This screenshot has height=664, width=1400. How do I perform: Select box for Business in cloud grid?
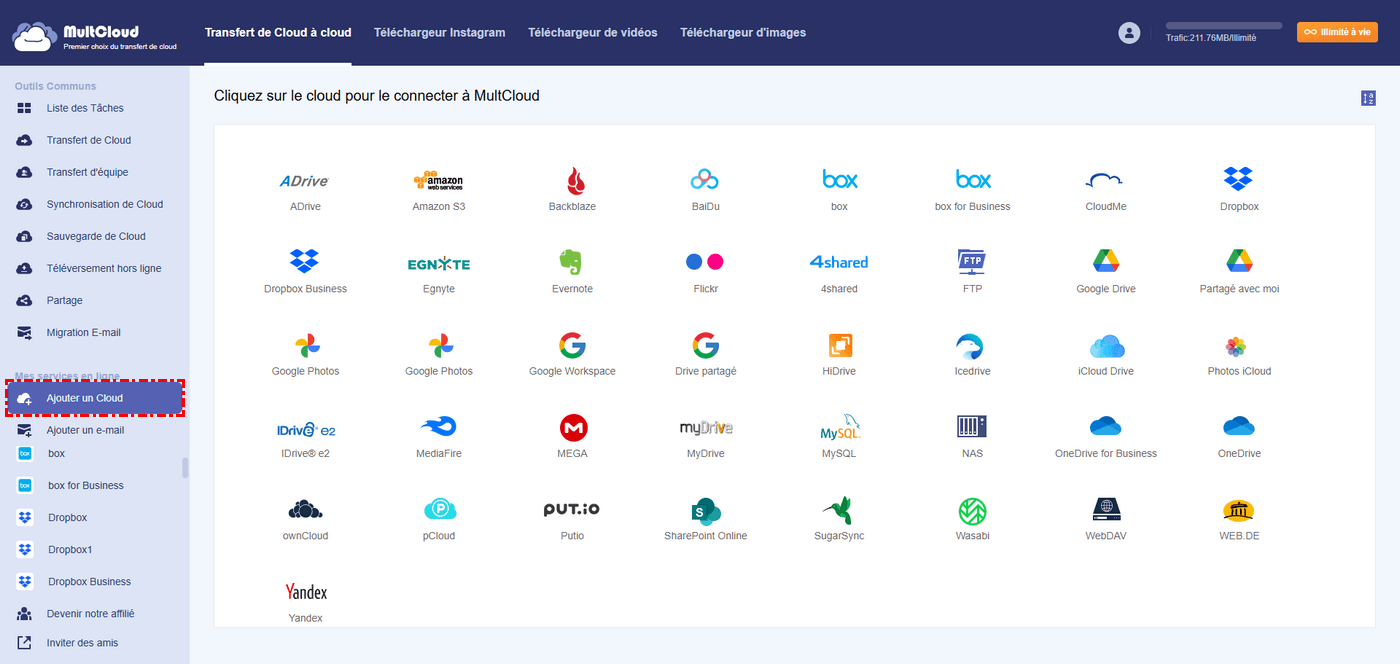click(972, 181)
